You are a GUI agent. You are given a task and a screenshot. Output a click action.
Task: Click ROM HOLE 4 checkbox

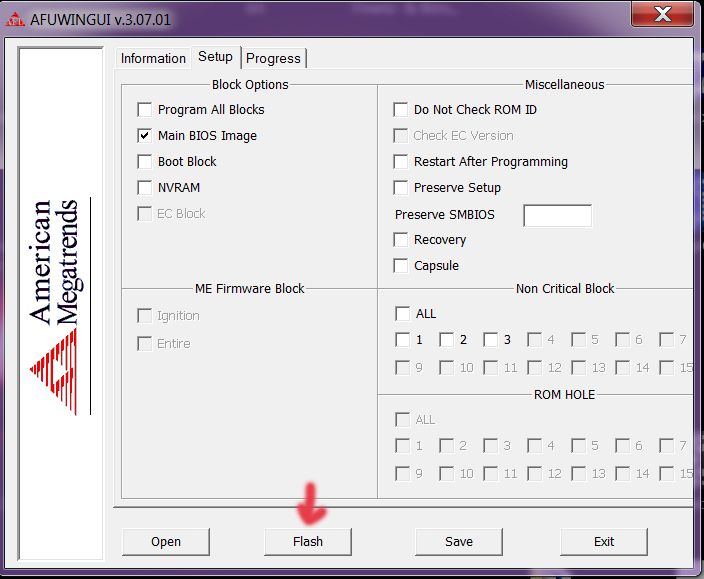[x=534, y=446]
